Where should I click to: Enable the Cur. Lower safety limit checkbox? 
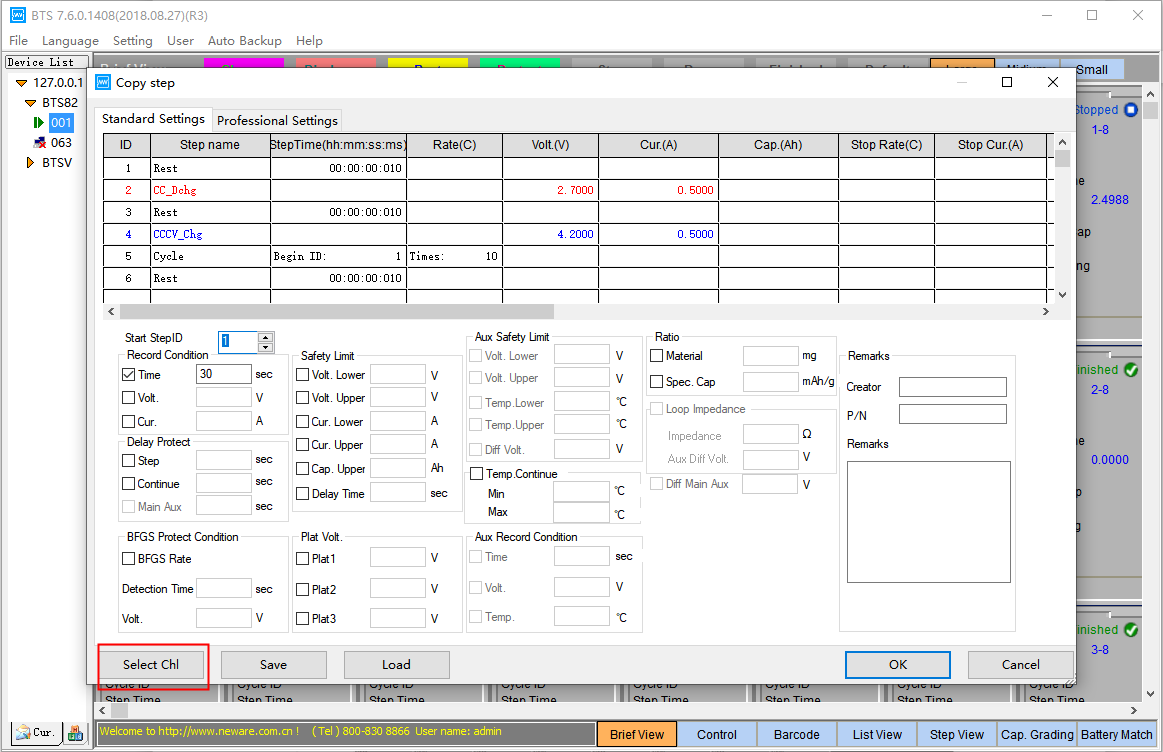coord(303,421)
